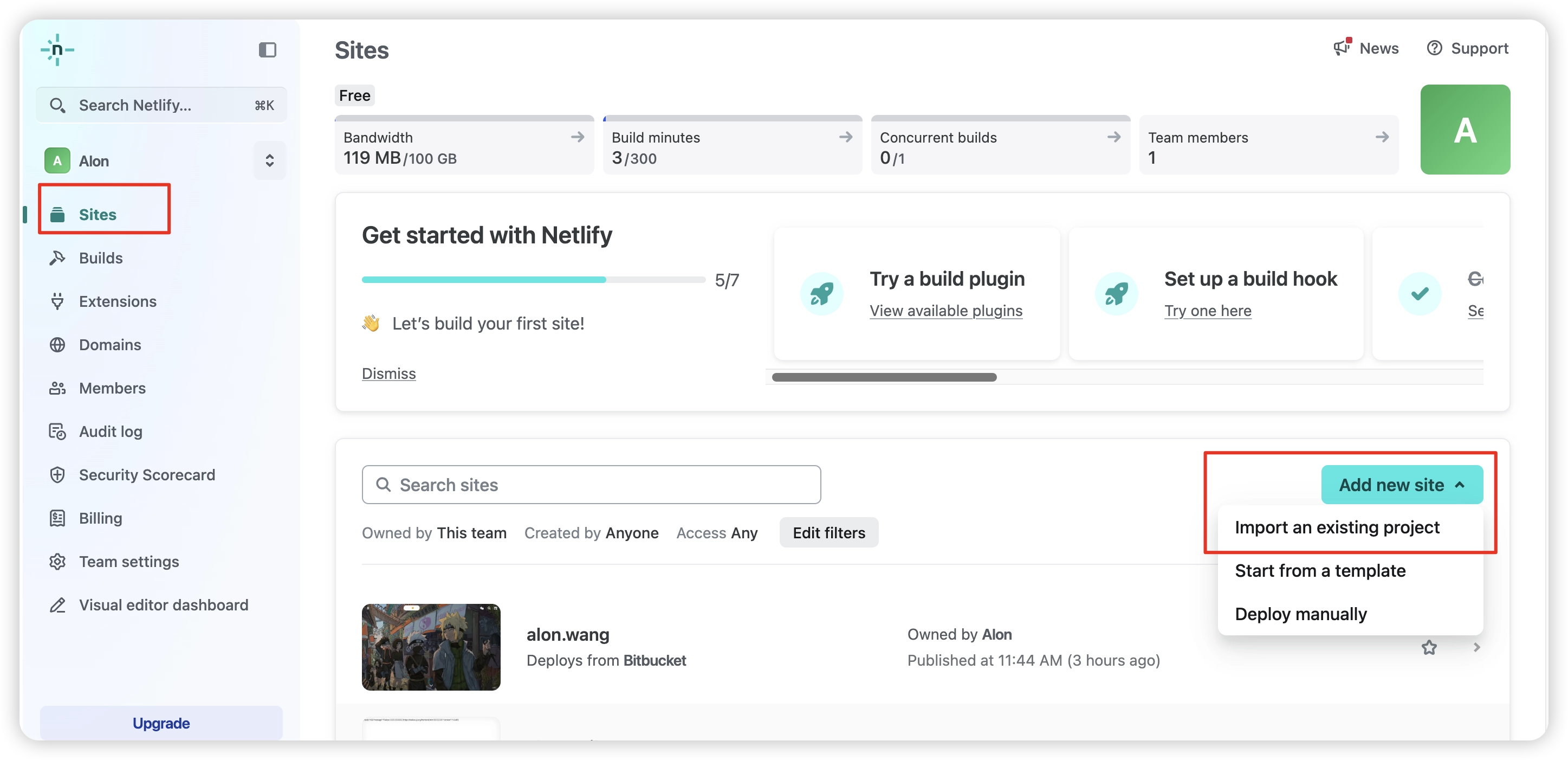The image size is (1568, 760).
Task: Dismiss the Get started panel
Action: 388,373
